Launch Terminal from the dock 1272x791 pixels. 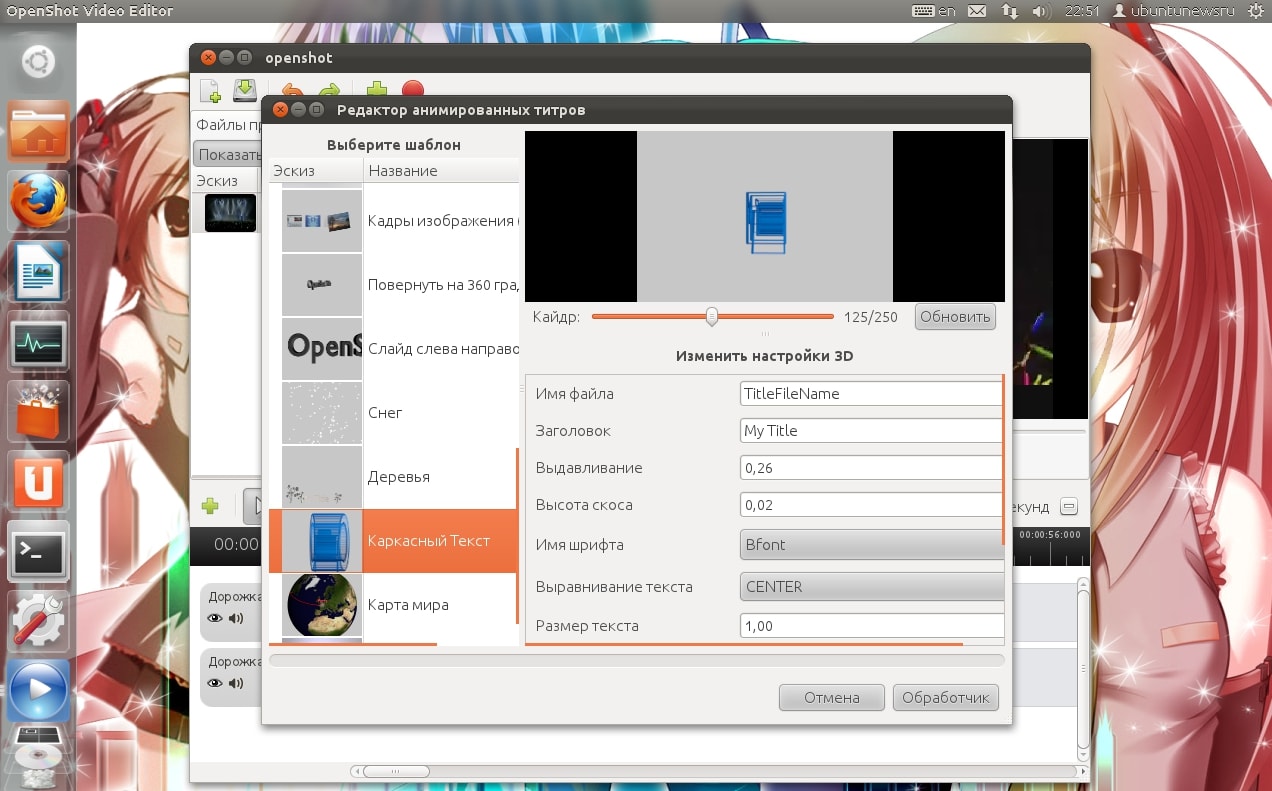click(x=39, y=551)
